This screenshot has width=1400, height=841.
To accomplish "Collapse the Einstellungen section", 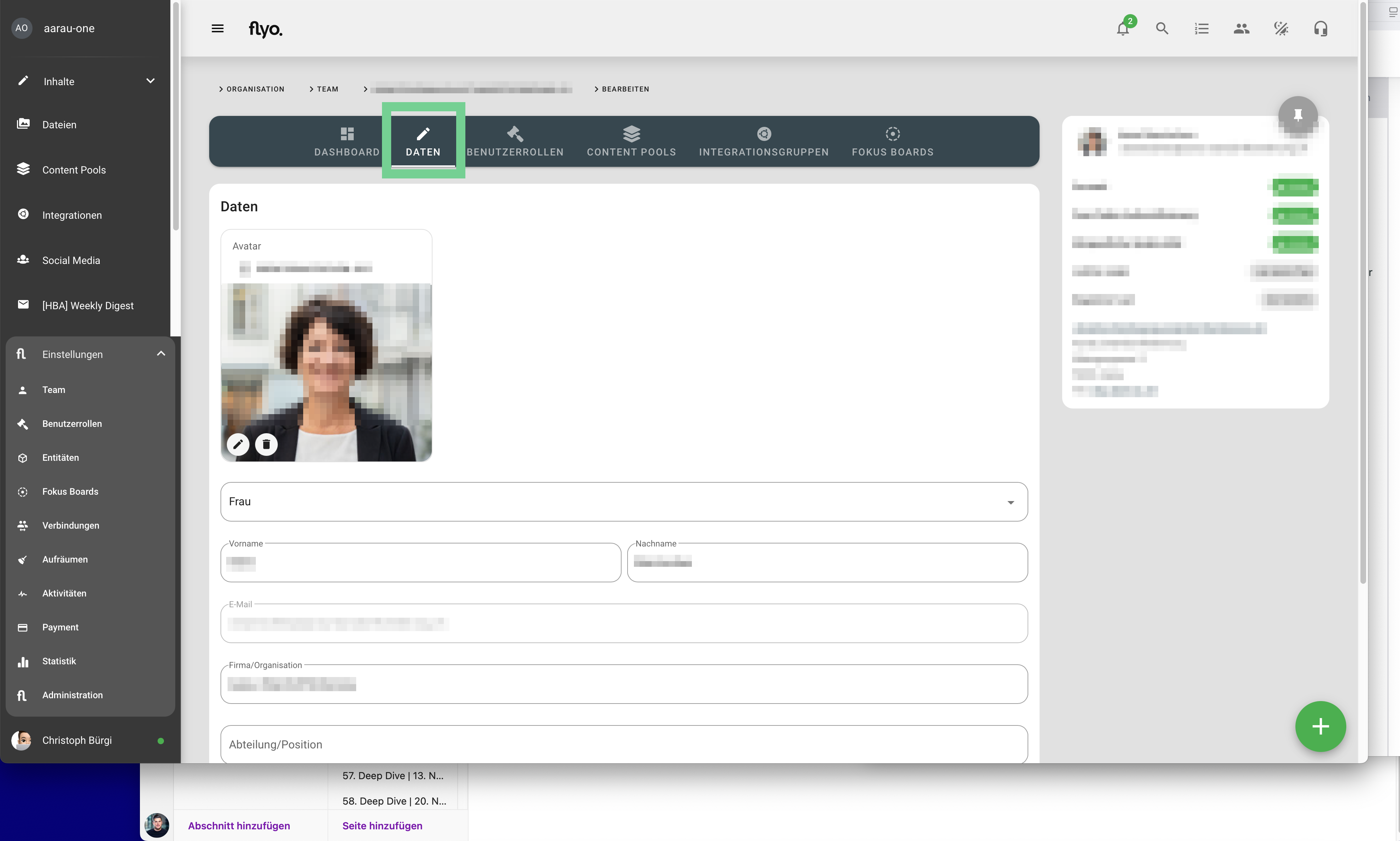I will point(161,354).
